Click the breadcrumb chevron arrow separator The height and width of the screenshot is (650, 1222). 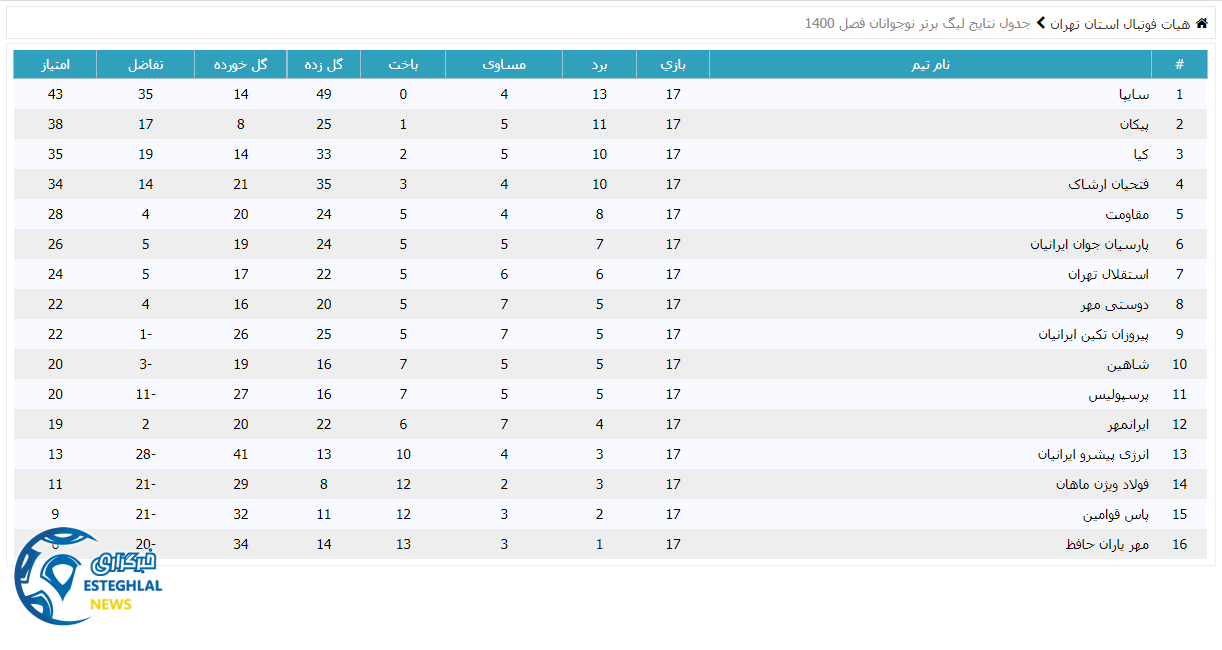(x=1041, y=22)
